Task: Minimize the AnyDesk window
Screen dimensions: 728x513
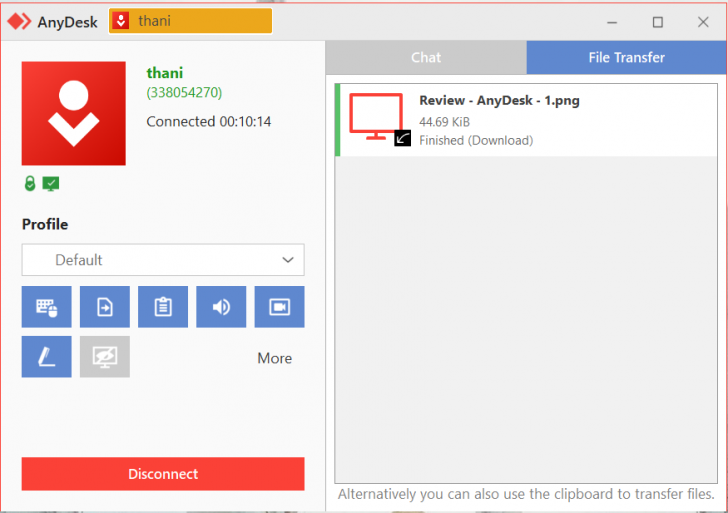Action: coord(612,22)
